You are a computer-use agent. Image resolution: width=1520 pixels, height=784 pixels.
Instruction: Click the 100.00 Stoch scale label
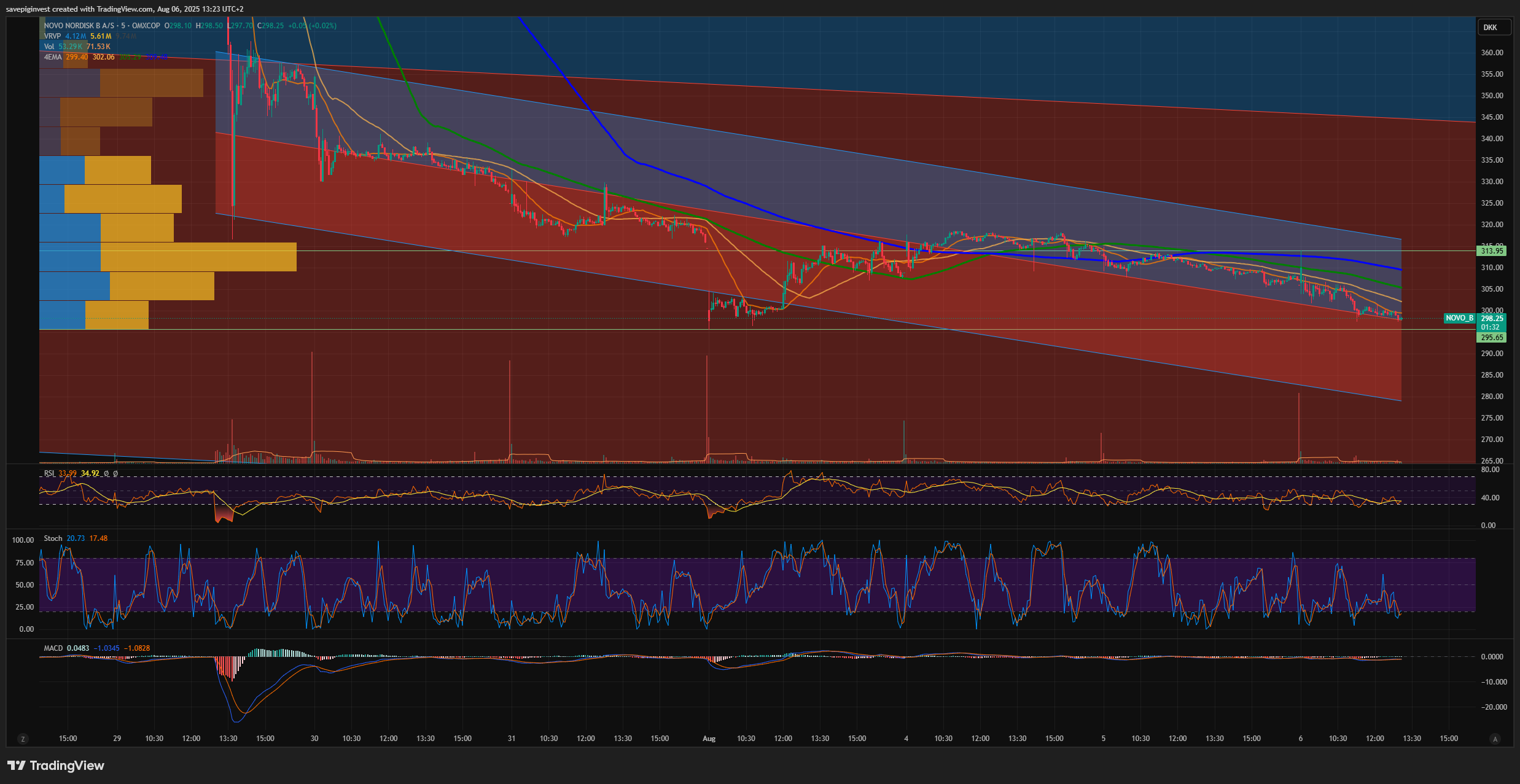pyautogui.click(x=23, y=540)
